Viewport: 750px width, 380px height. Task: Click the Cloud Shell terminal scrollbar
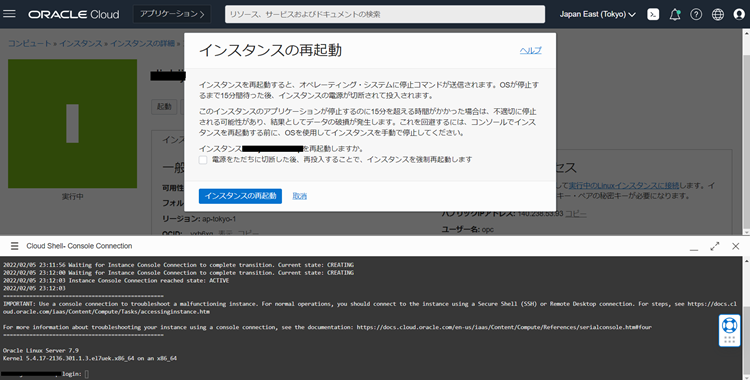pos(746,318)
